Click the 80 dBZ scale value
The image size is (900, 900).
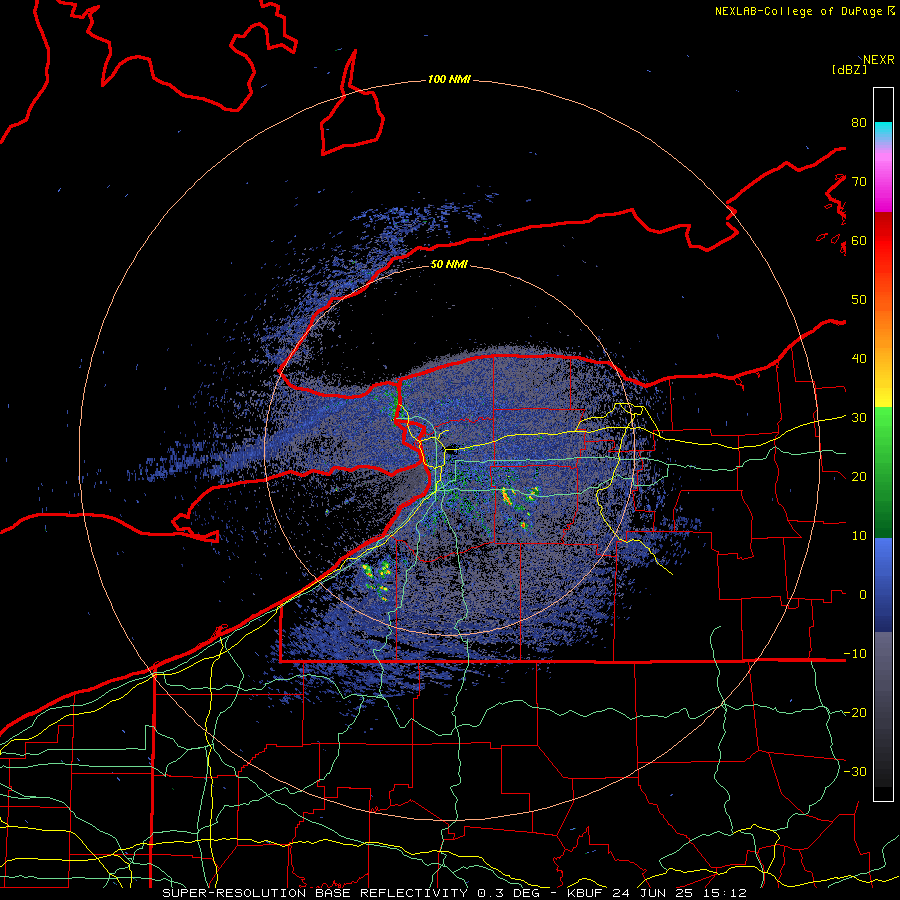859,123
